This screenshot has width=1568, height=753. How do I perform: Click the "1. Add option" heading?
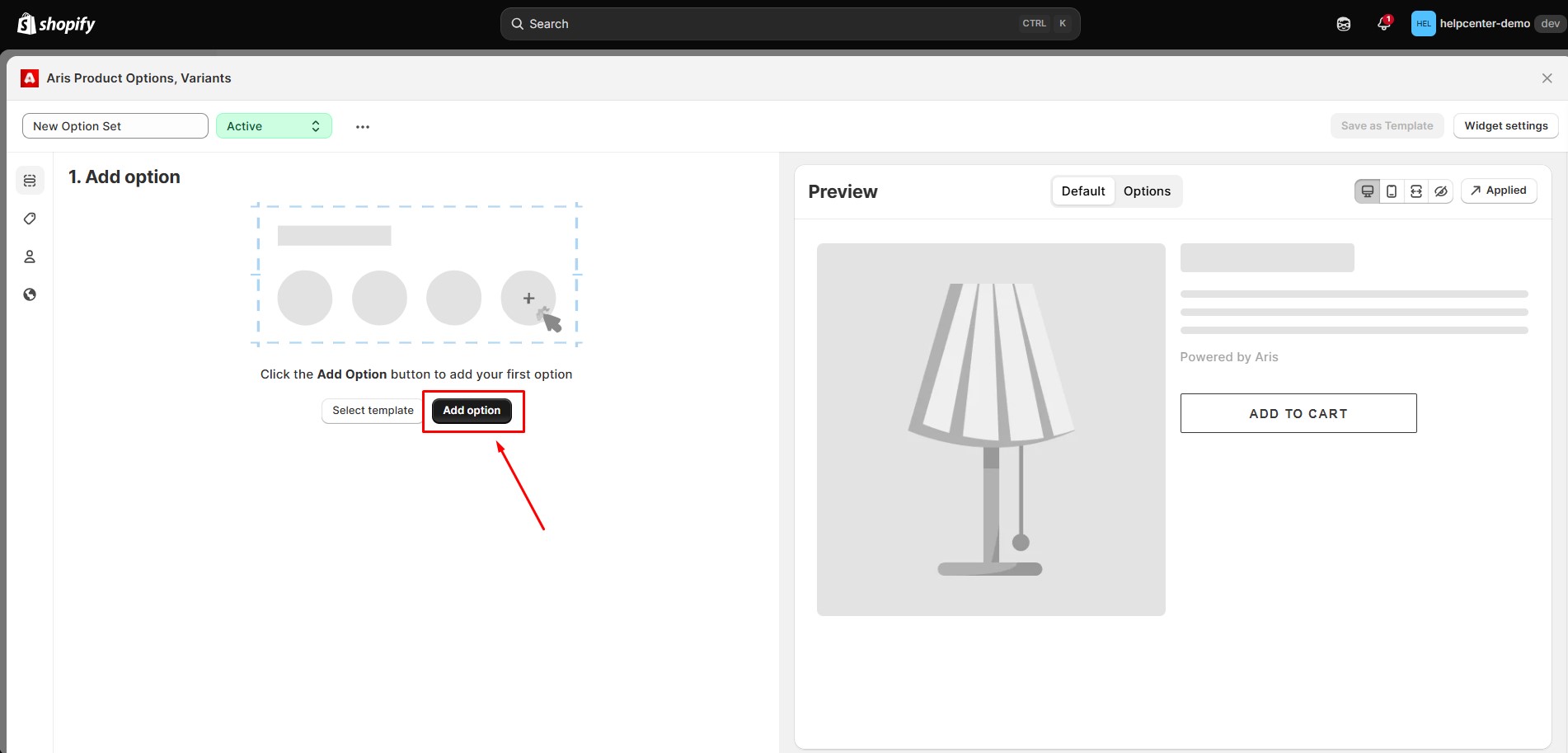(x=124, y=177)
